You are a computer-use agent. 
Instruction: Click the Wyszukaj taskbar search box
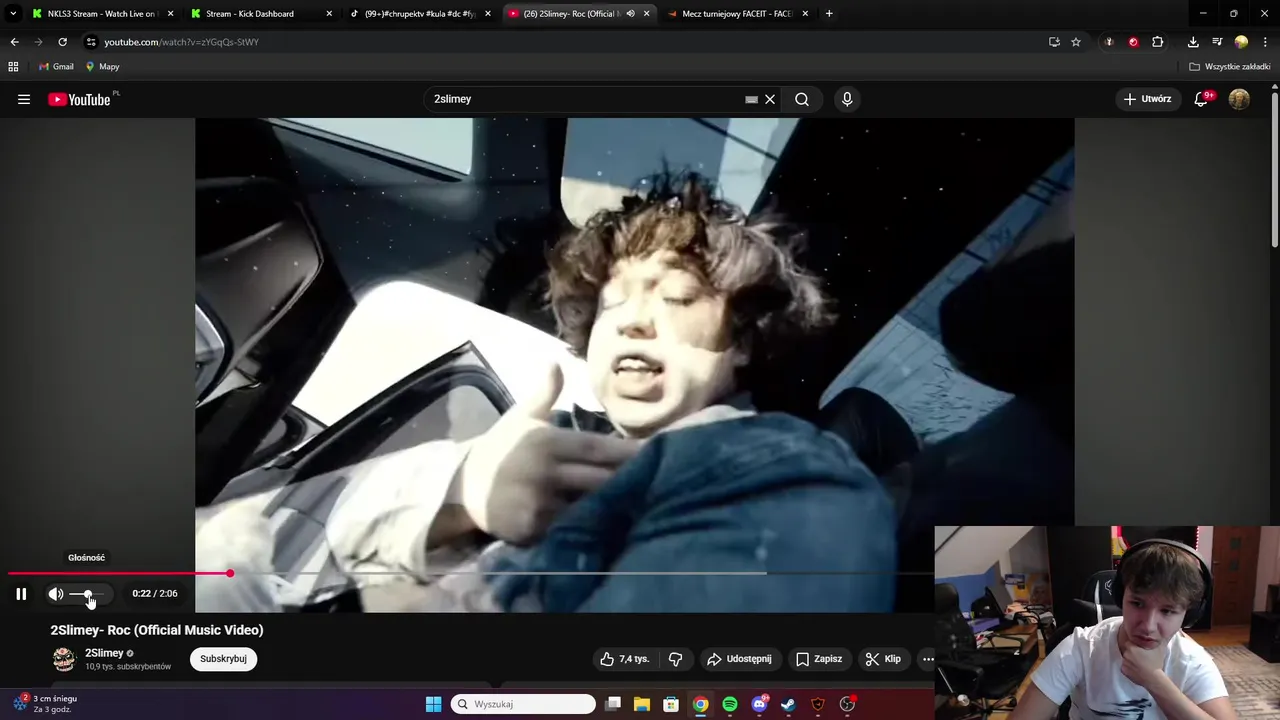click(x=523, y=704)
